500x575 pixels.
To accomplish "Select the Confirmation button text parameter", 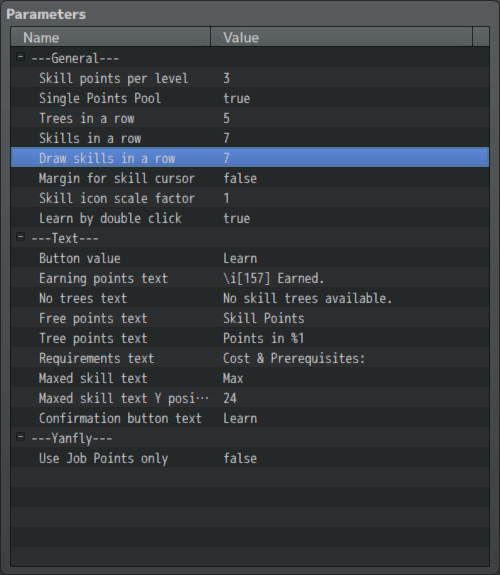I will 250,418.
